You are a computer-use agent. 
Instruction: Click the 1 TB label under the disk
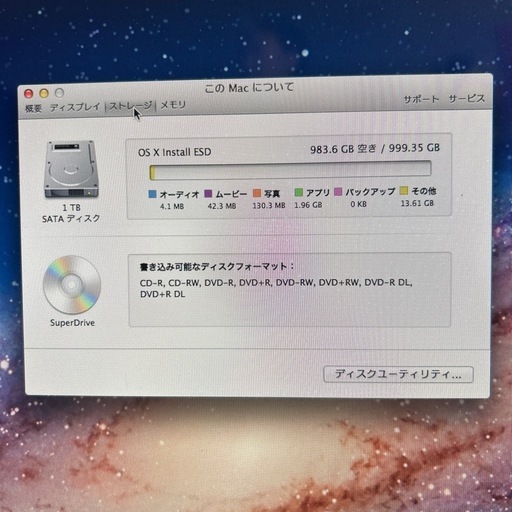point(72,208)
